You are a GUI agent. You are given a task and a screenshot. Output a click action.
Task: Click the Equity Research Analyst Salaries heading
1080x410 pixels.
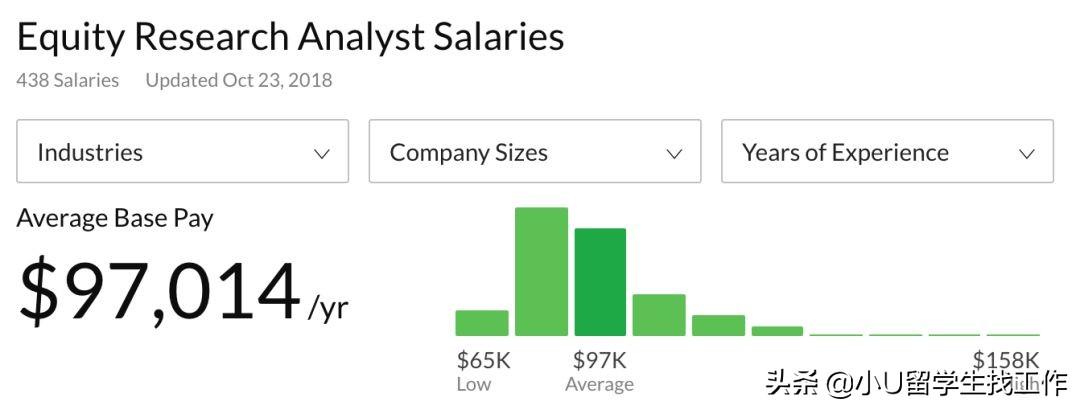pyautogui.click(x=290, y=37)
